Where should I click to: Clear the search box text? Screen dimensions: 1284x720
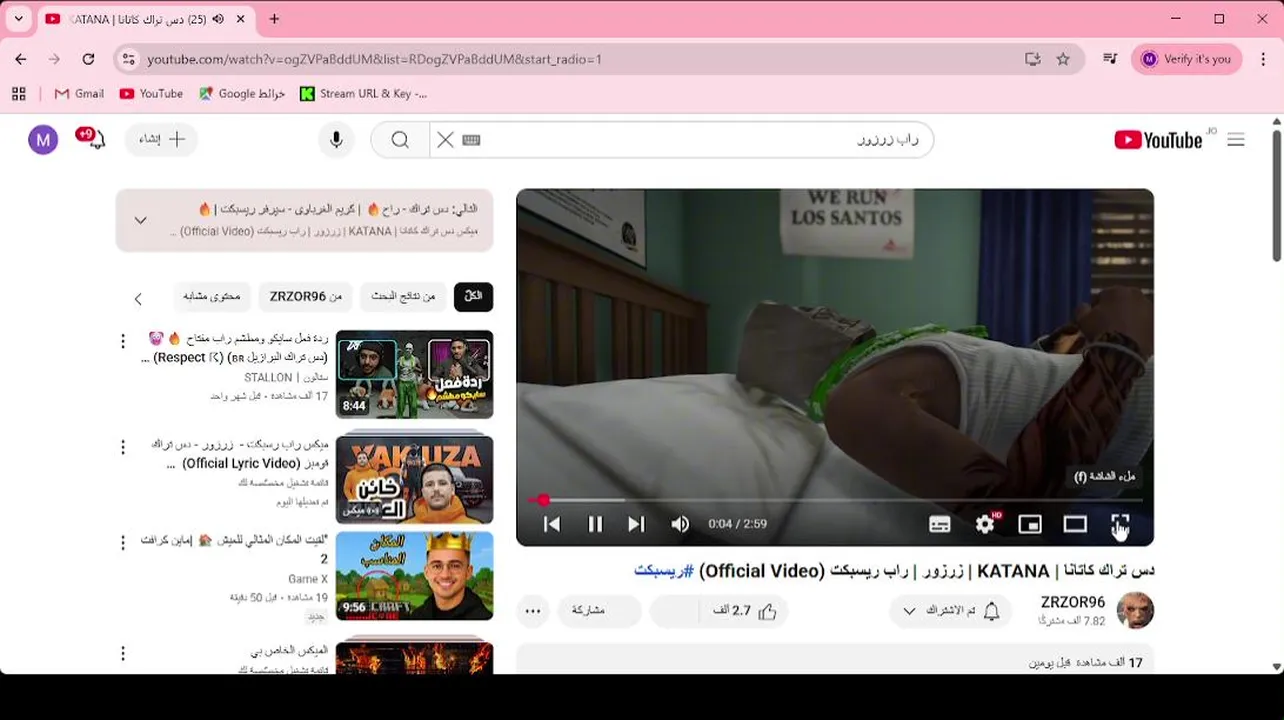446,140
